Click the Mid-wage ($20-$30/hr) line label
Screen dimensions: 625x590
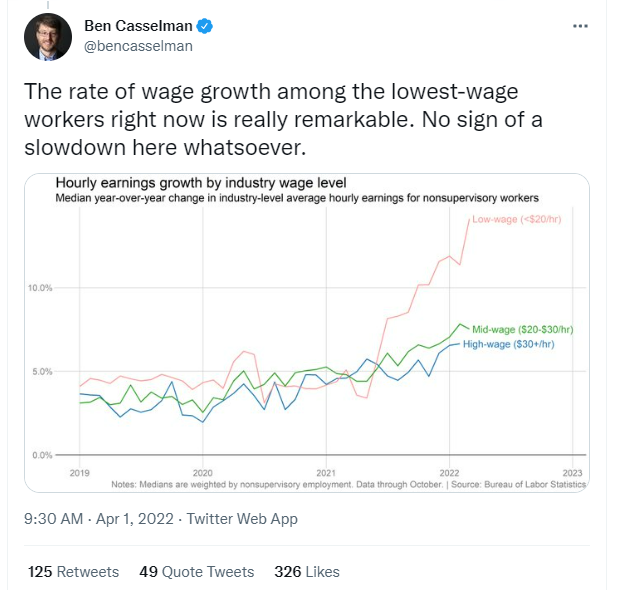[523, 330]
